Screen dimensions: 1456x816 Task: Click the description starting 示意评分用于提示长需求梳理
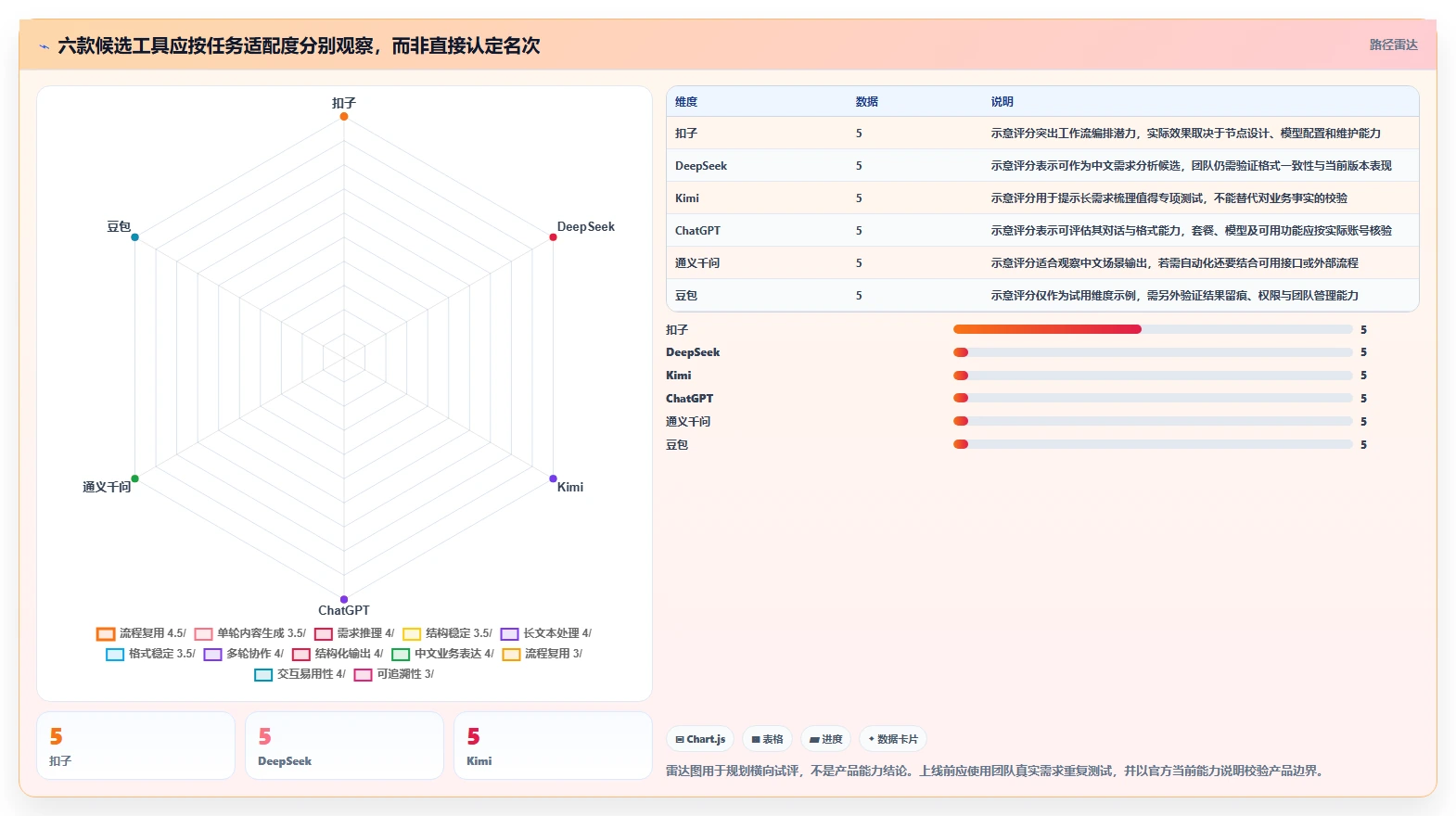(1169, 198)
